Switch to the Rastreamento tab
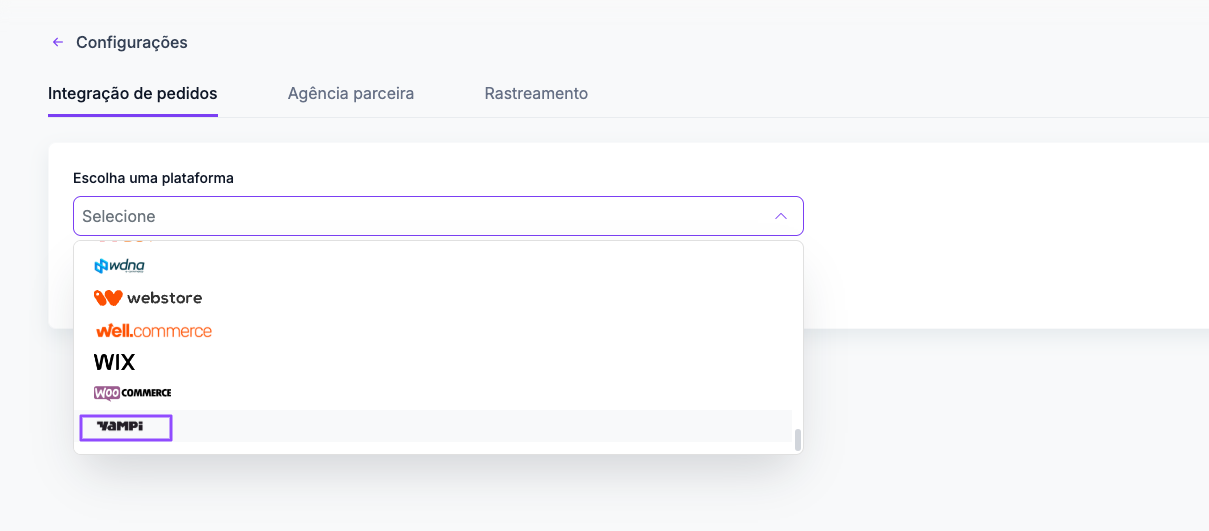This screenshot has width=1209, height=531. [x=536, y=93]
